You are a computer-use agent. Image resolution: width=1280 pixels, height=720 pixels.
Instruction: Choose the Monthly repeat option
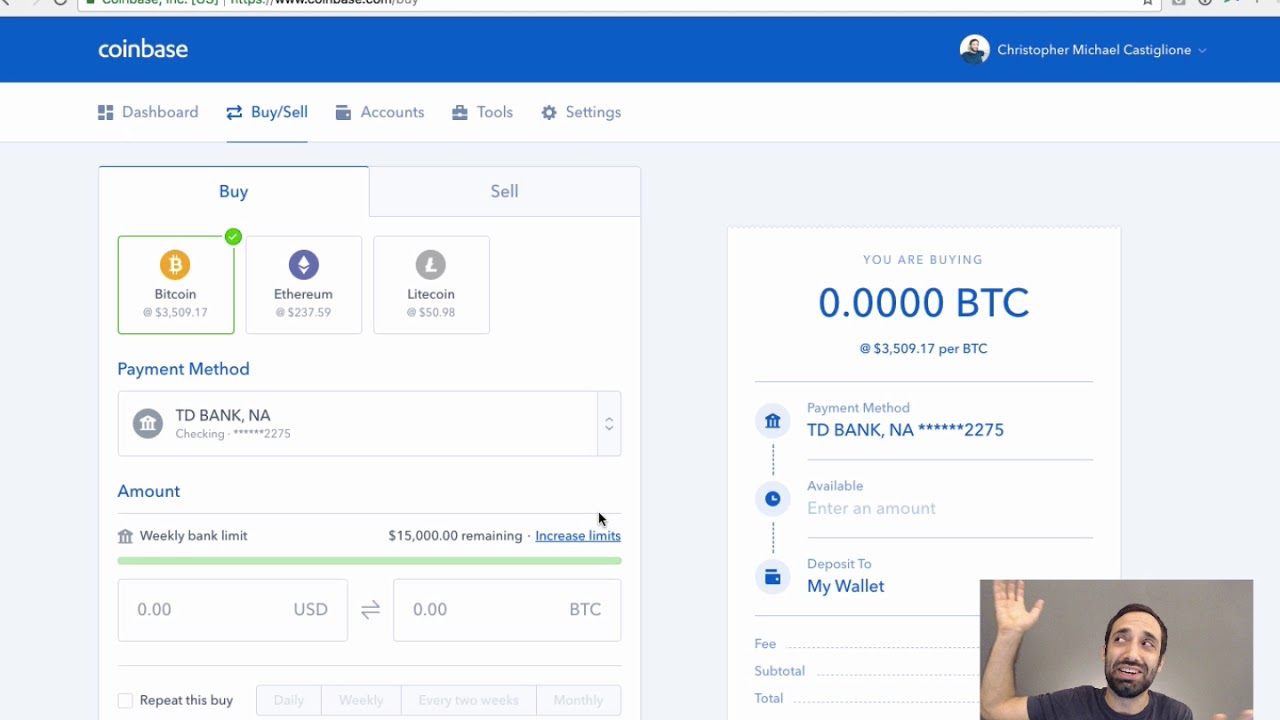578,700
